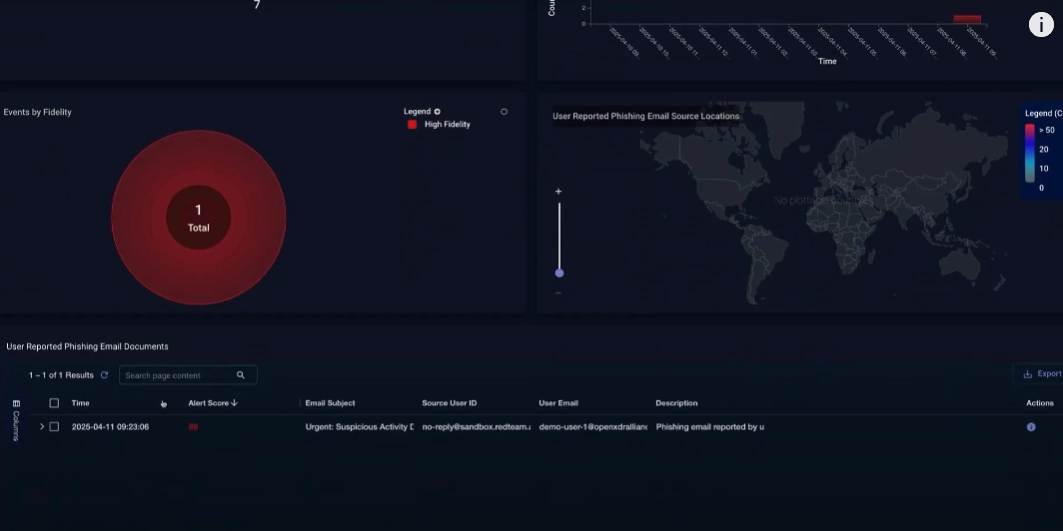The height and width of the screenshot is (531, 1063).
Task: Click the Email Subject column header
Action: 330,403
